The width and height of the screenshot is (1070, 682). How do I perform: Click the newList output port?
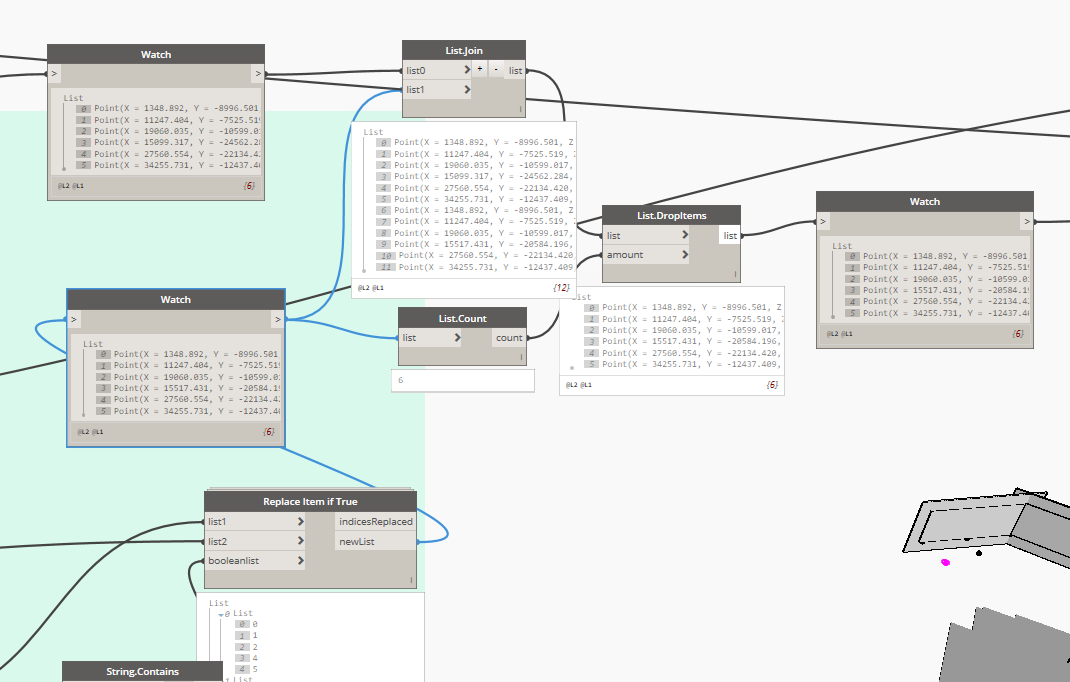[x=375, y=541]
